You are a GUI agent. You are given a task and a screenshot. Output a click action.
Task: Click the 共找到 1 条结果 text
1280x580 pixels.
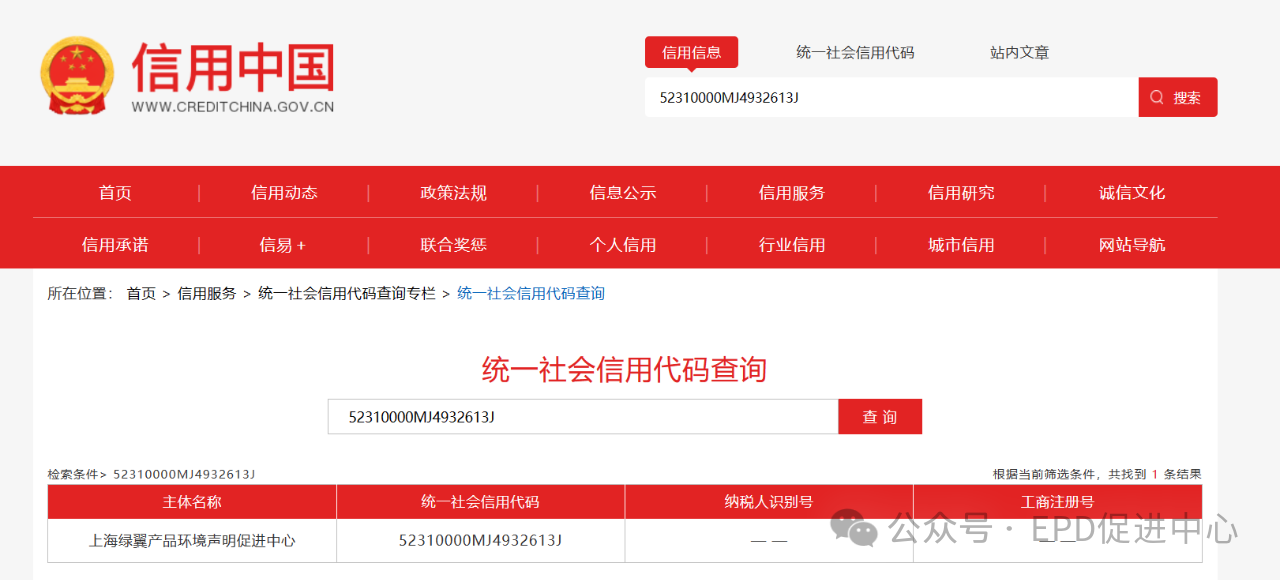pos(1153,474)
